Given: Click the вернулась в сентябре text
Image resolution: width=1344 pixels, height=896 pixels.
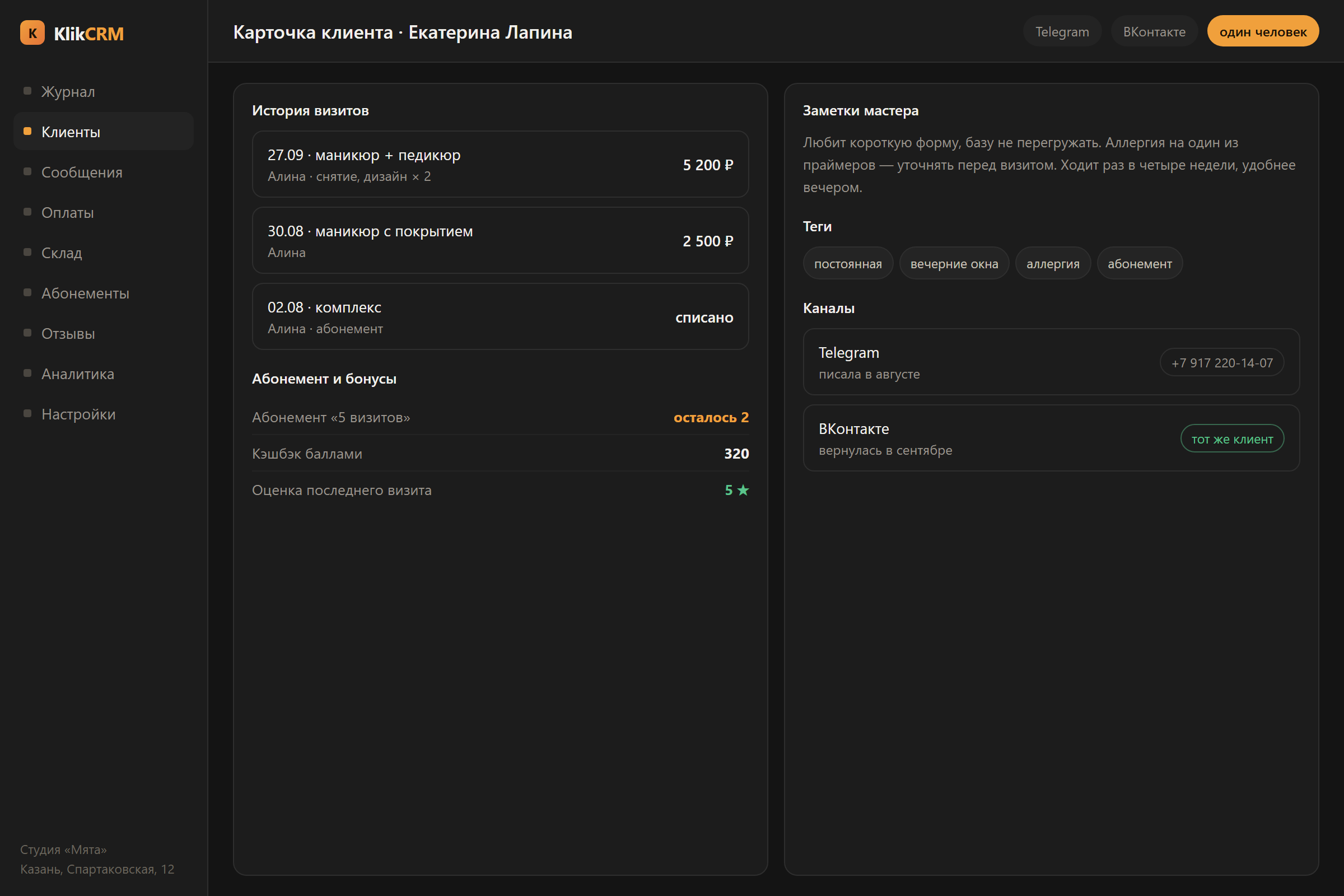Looking at the screenshot, I should coord(885,450).
